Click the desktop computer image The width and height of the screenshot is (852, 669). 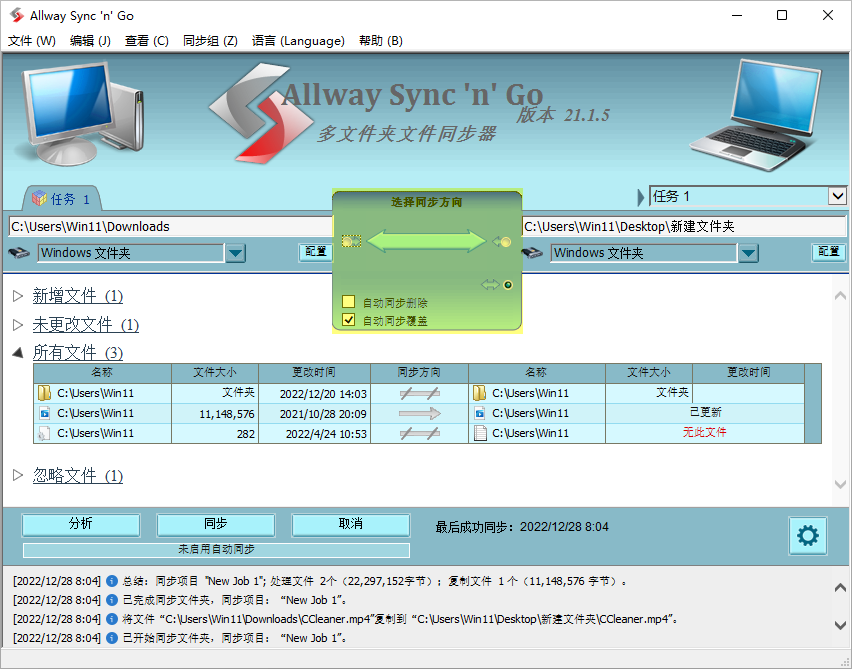(82, 113)
